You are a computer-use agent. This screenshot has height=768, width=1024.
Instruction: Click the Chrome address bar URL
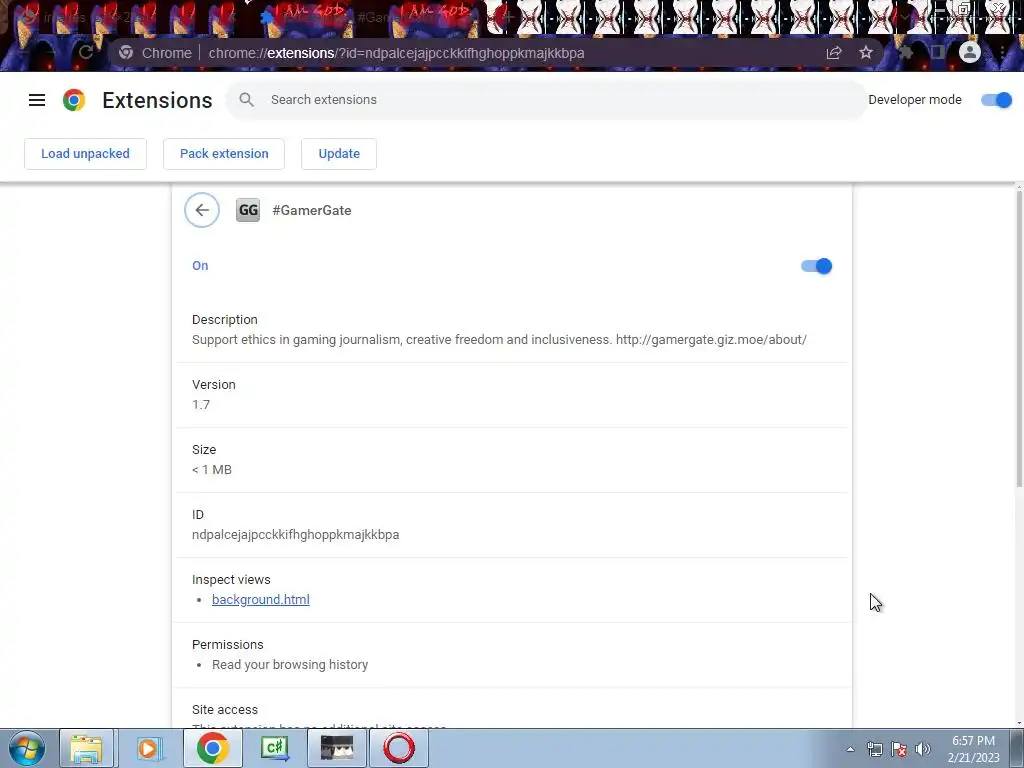coord(396,53)
